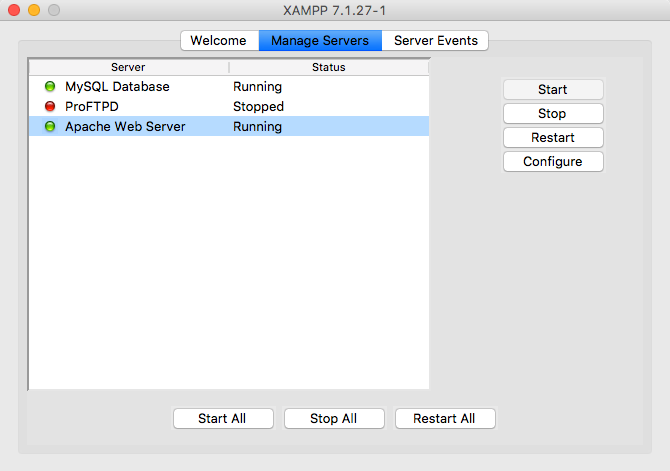The width and height of the screenshot is (670, 471).
Task: Select the Apache Web Server row
Action: tap(229, 127)
